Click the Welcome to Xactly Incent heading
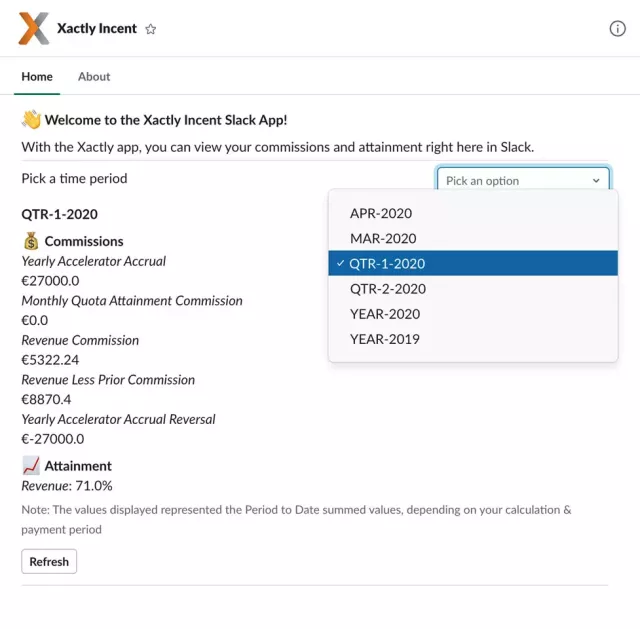The width and height of the screenshot is (640, 629). pyautogui.click(x=166, y=120)
